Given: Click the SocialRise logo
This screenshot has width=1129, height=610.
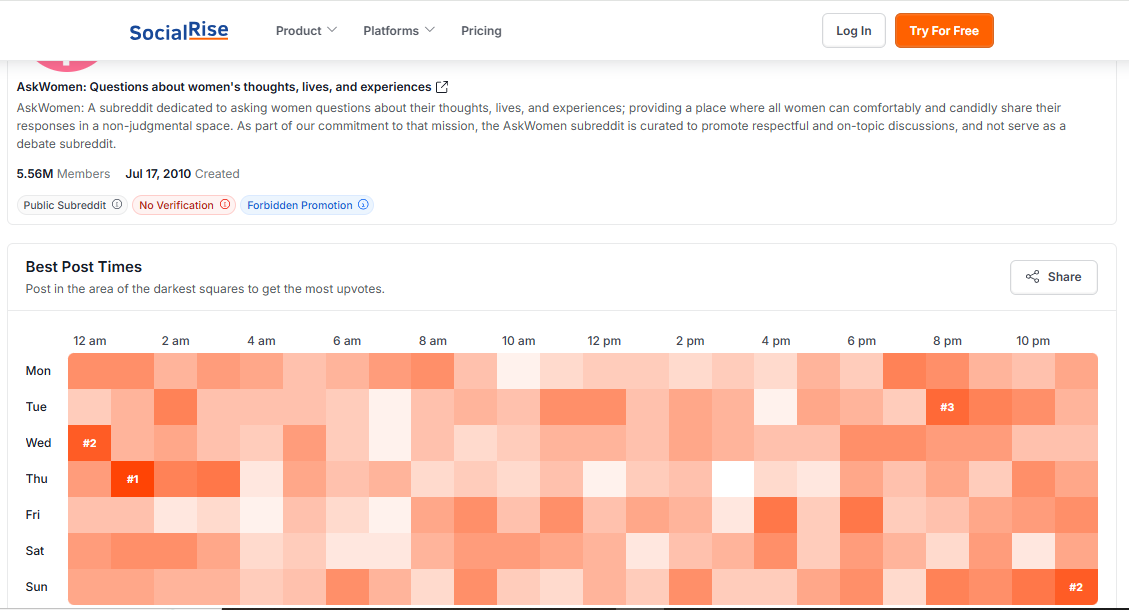Looking at the screenshot, I should (x=179, y=31).
